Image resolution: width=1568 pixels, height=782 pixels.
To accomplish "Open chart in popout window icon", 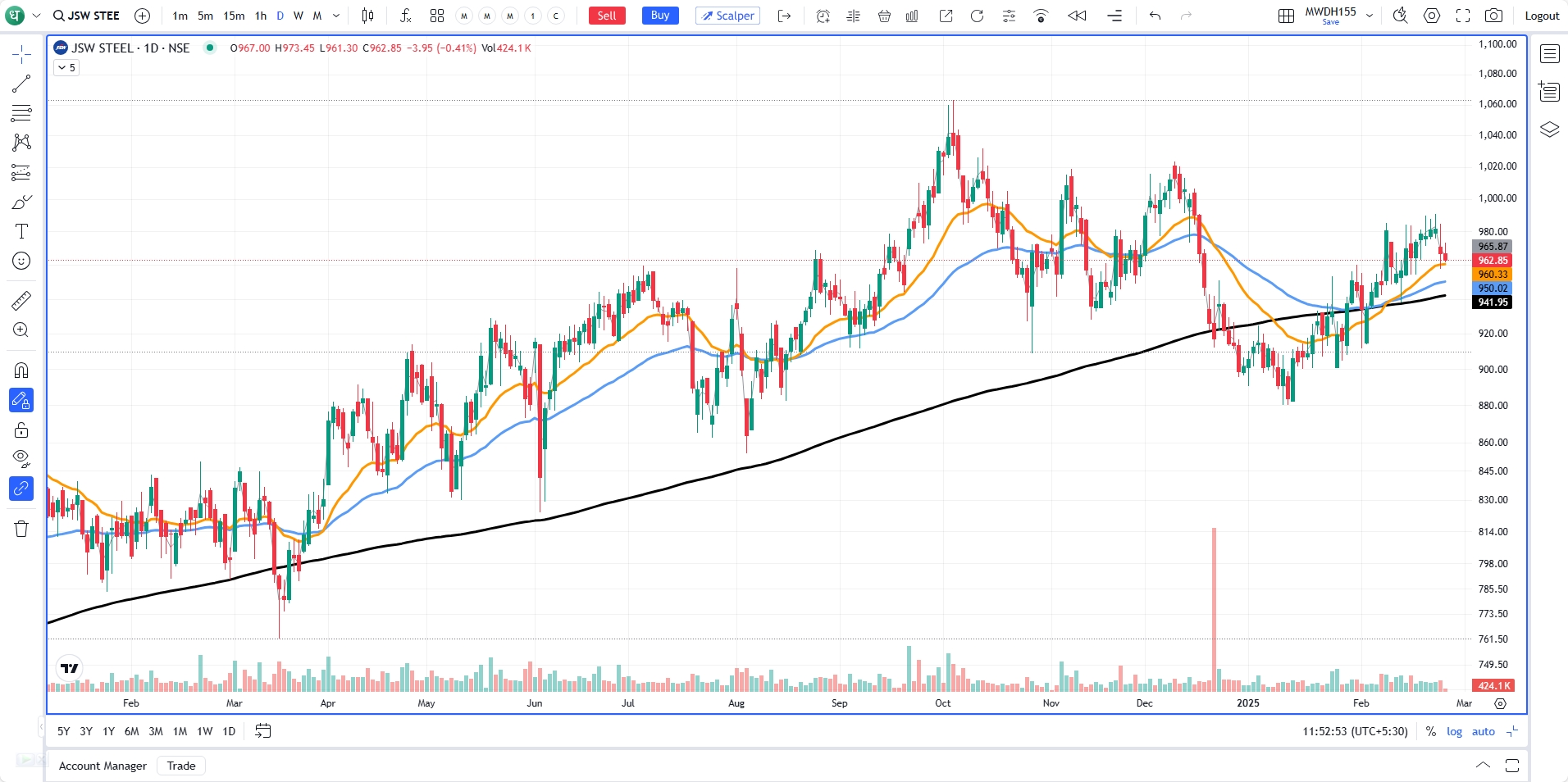I will [946, 16].
